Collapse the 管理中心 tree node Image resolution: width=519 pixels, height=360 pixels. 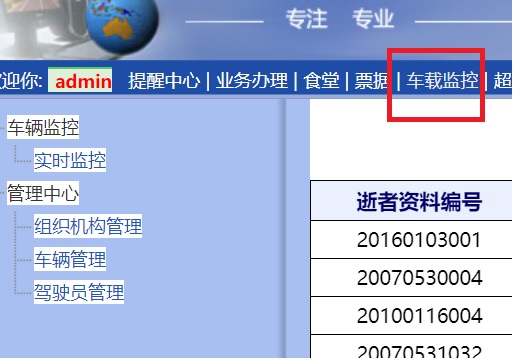click(x=43, y=193)
